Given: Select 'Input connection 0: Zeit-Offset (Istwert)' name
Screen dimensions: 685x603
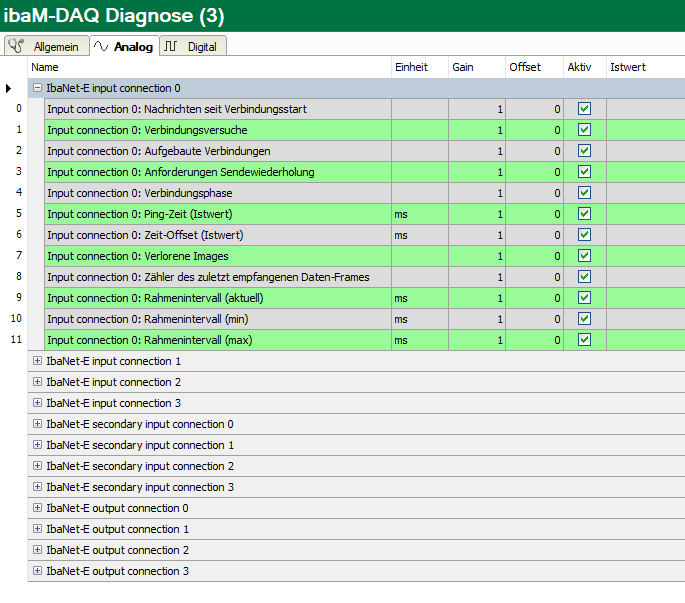Looking at the screenshot, I should [x=218, y=235].
